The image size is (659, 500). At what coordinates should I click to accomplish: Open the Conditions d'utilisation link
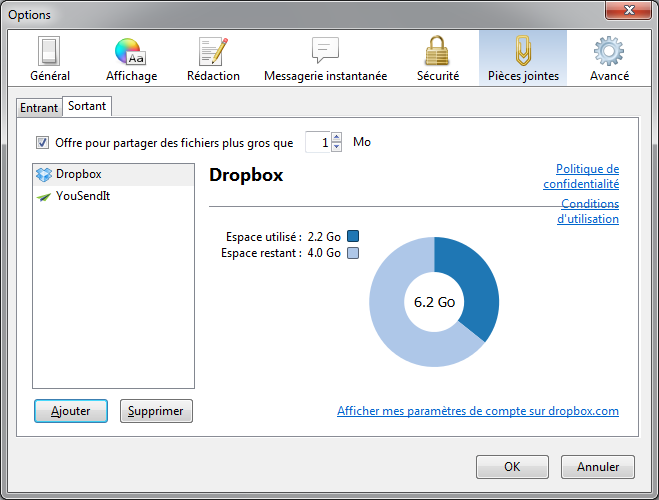588,211
